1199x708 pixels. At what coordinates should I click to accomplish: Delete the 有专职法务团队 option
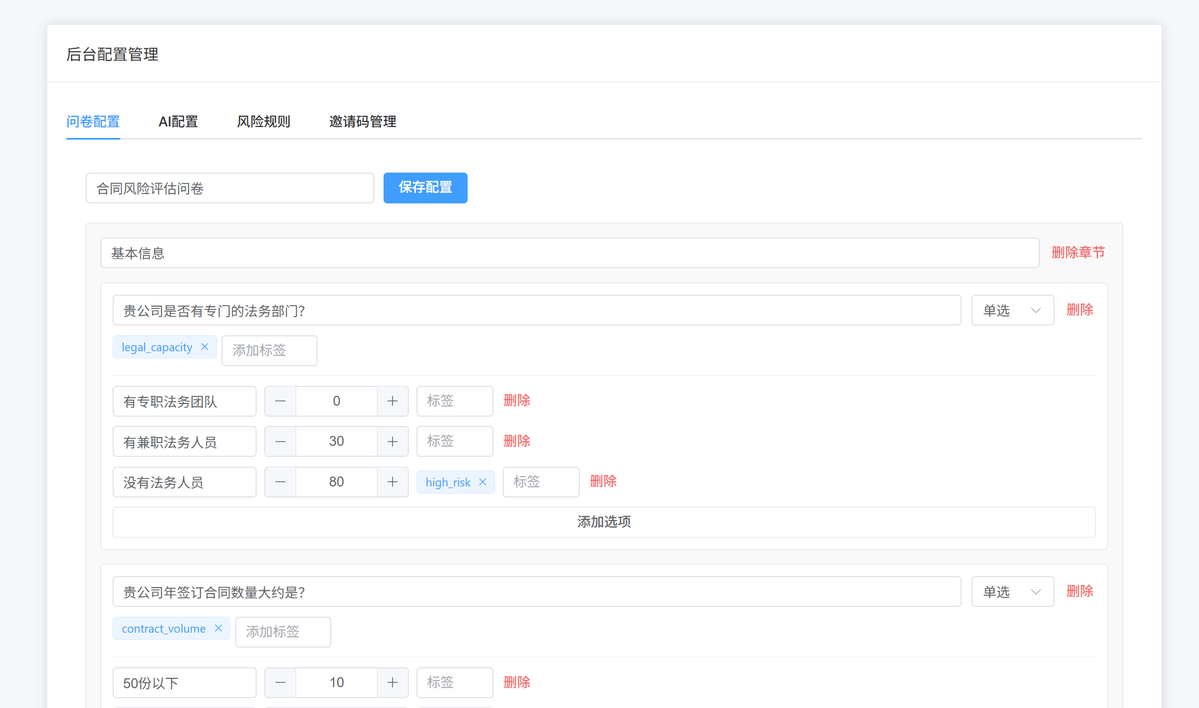tap(517, 401)
